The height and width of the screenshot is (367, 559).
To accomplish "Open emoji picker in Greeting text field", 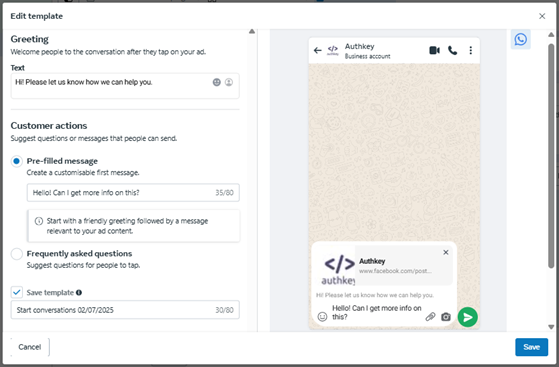I will [x=217, y=82].
